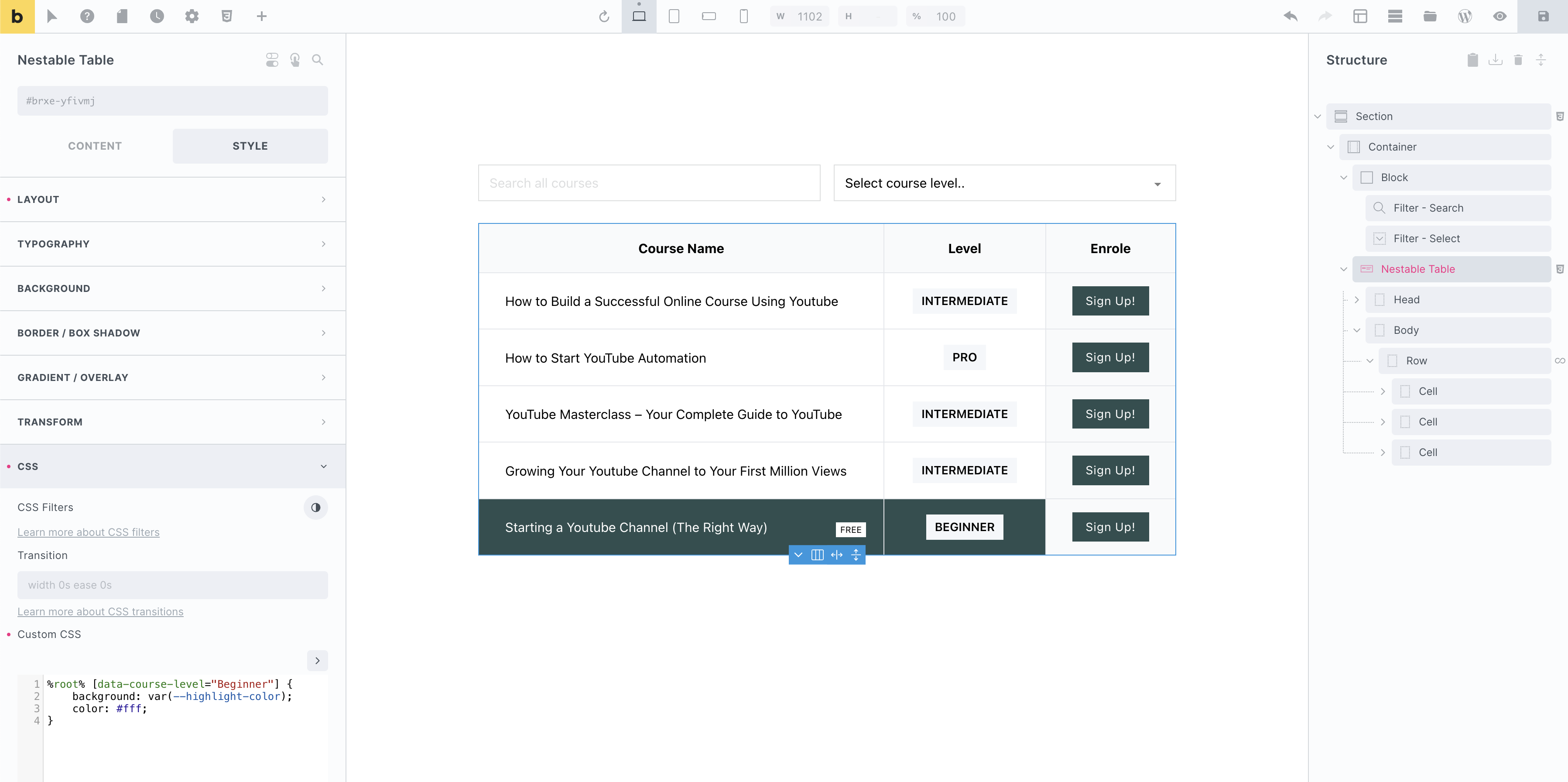Toggle the CSS Filters inversion control
Viewport: 1568px width, 782px height.
tap(316, 508)
